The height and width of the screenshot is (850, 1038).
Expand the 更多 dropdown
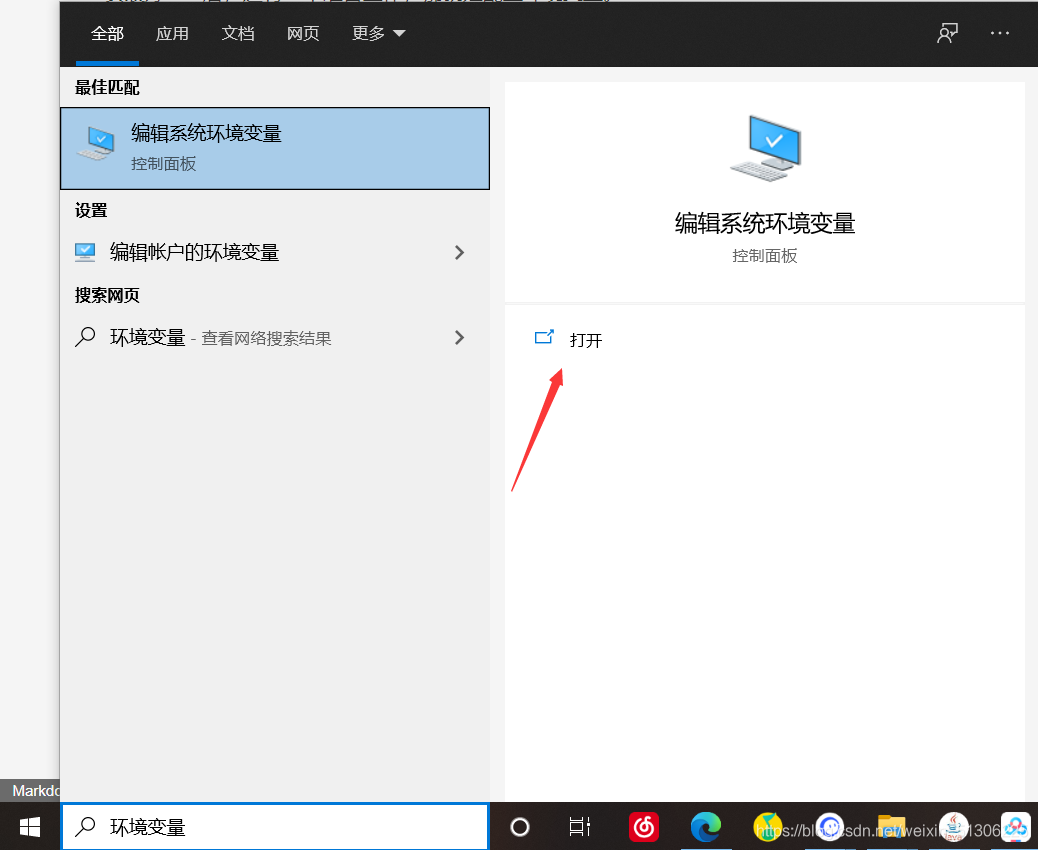coord(378,33)
